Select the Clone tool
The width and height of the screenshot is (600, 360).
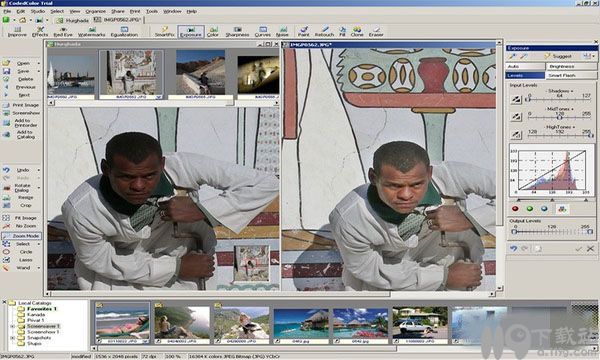coord(357,32)
